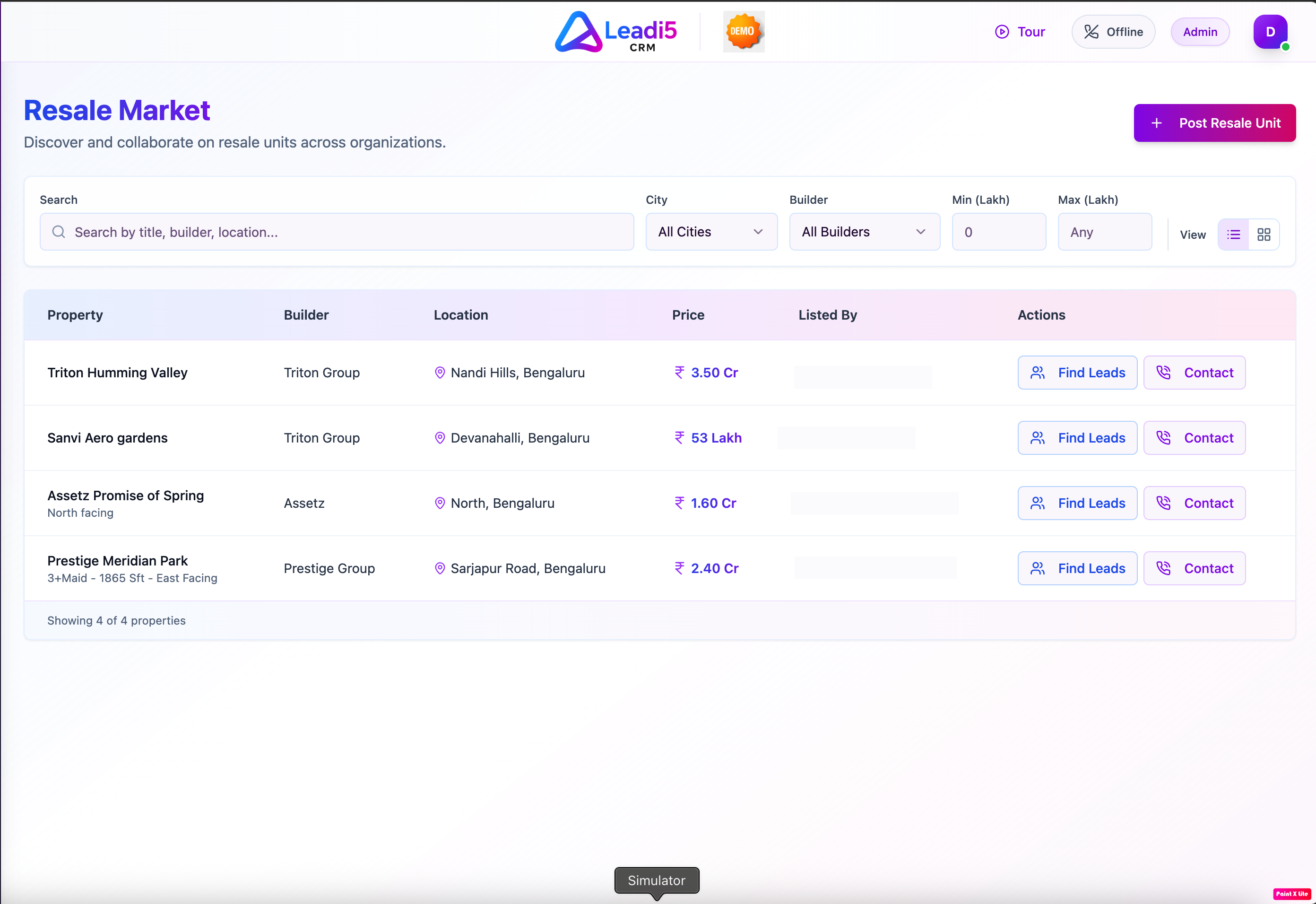Click the Actions column header
Screen dimensions: 1316x904
pos(1041,315)
